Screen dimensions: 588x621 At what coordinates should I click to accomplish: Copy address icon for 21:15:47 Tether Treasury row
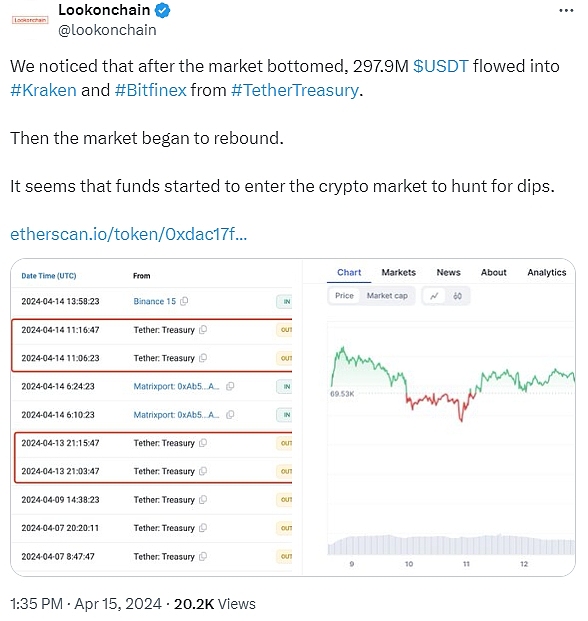[x=203, y=443]
